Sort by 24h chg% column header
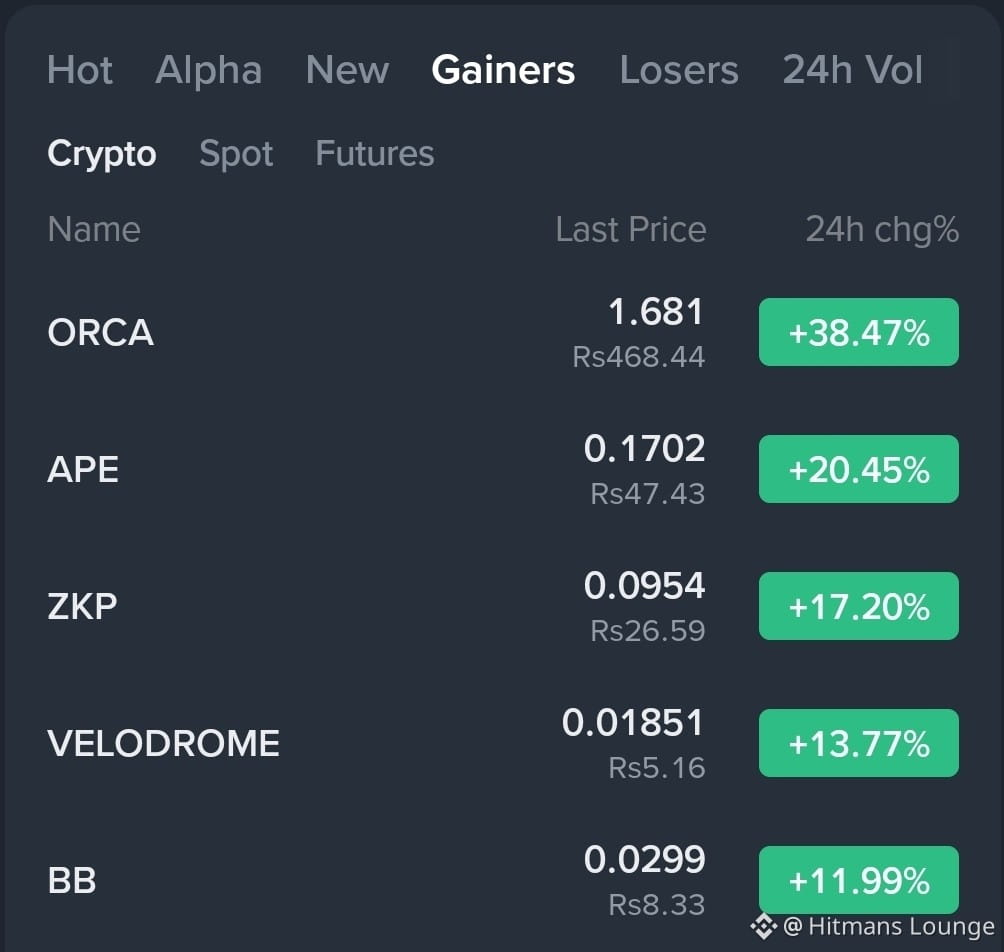The width and height of the screenshot is (1004, 952). 882,229
